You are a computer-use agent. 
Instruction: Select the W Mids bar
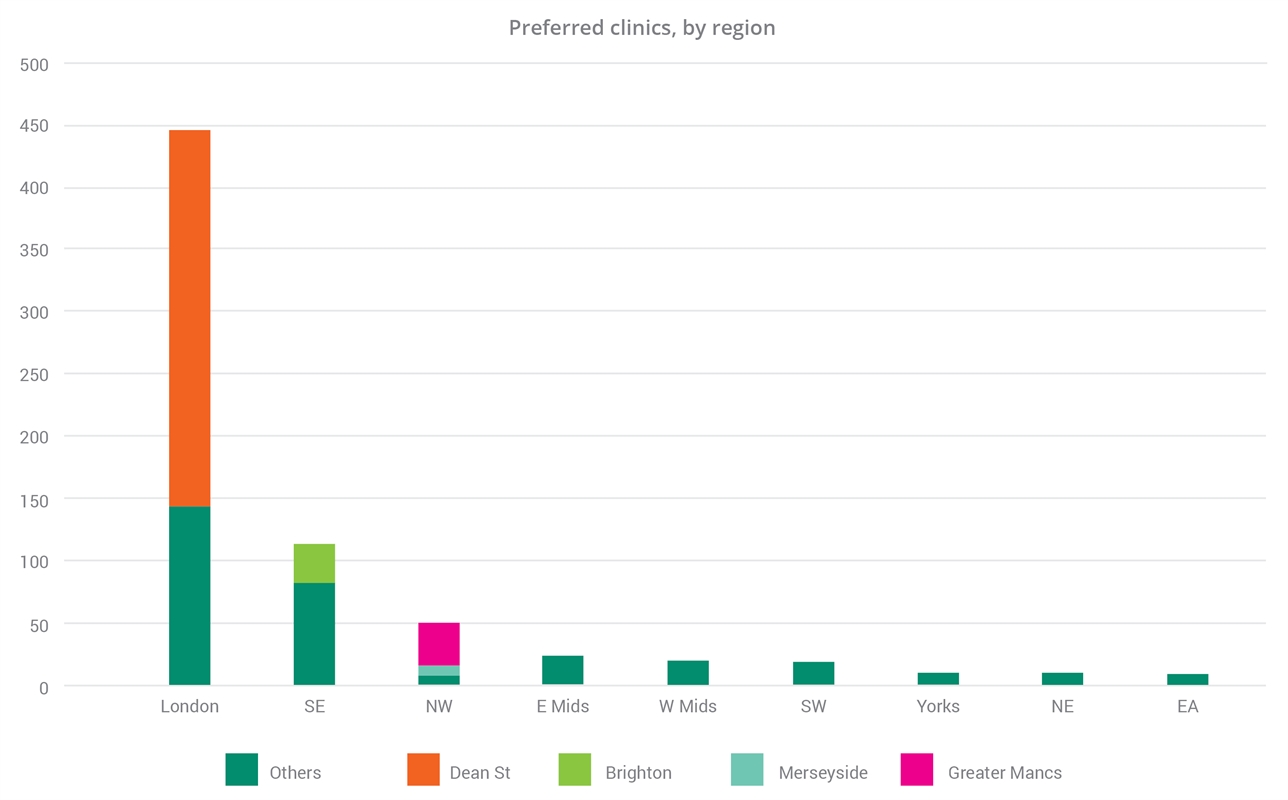coord(688,673)
